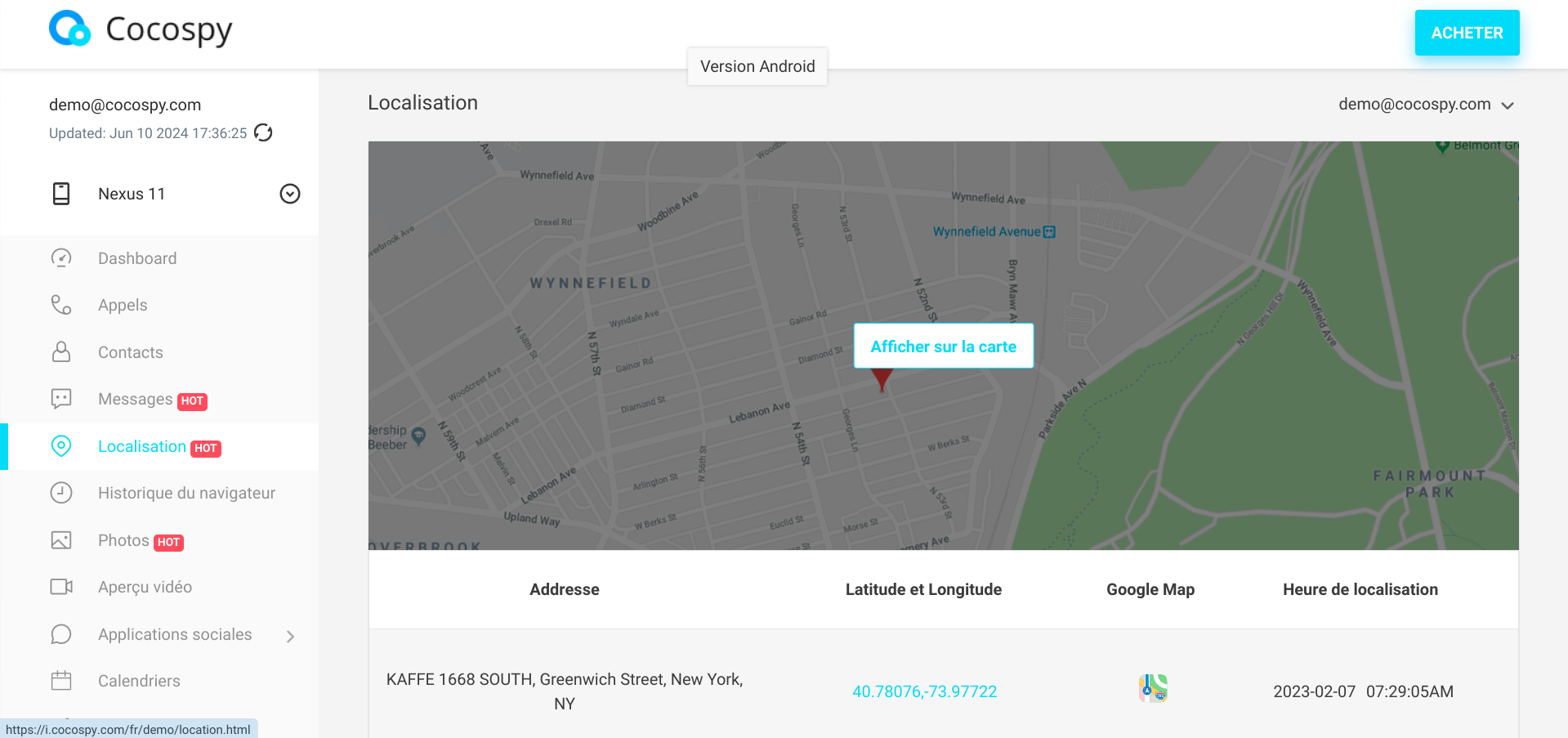The image size is (1568, 738).
Task: Click the sidebar demo@cocospy.com email text
Action: click(x=125, y=105)
